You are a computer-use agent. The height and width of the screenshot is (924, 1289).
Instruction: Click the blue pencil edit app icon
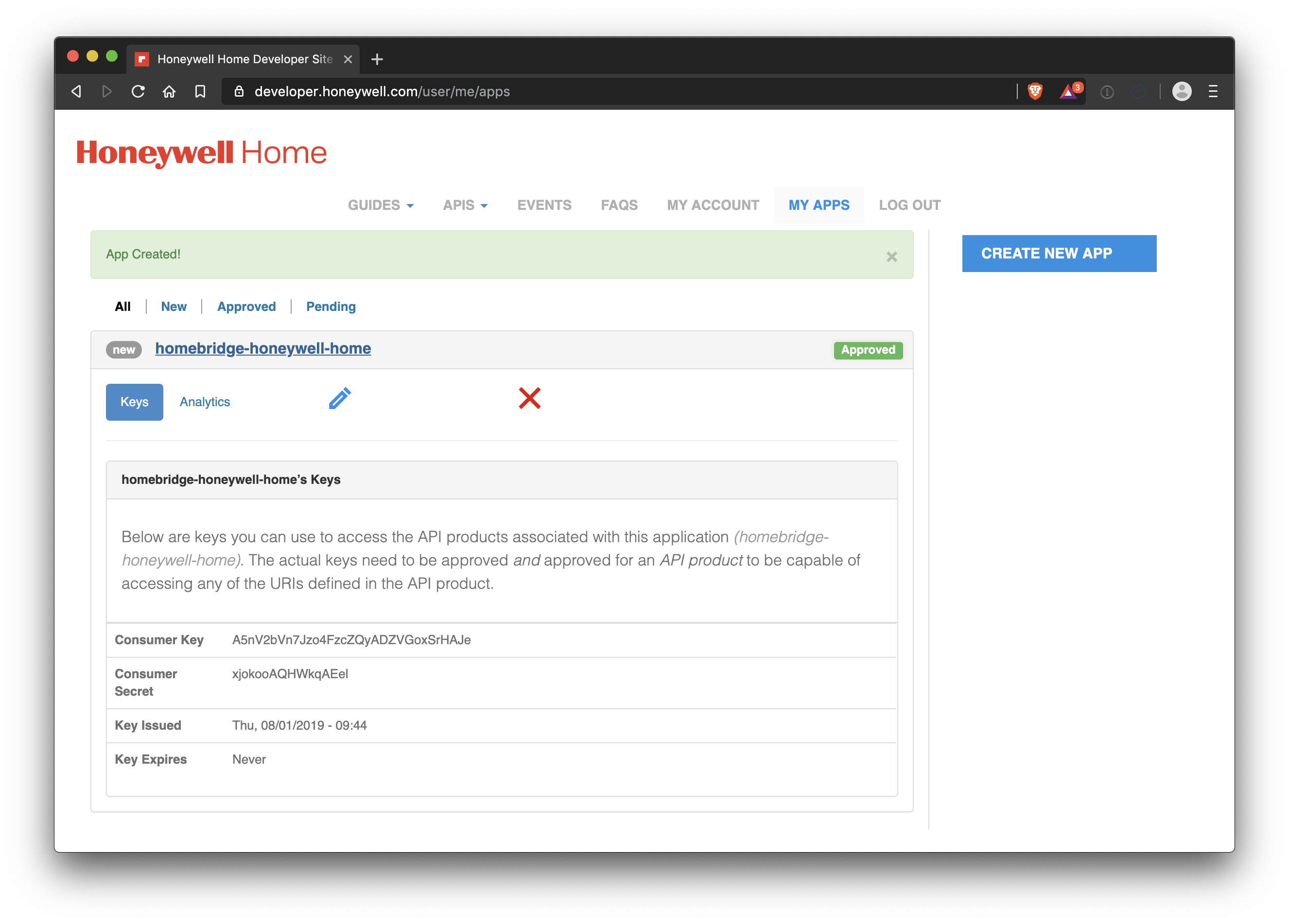click(x=340, y=399)
